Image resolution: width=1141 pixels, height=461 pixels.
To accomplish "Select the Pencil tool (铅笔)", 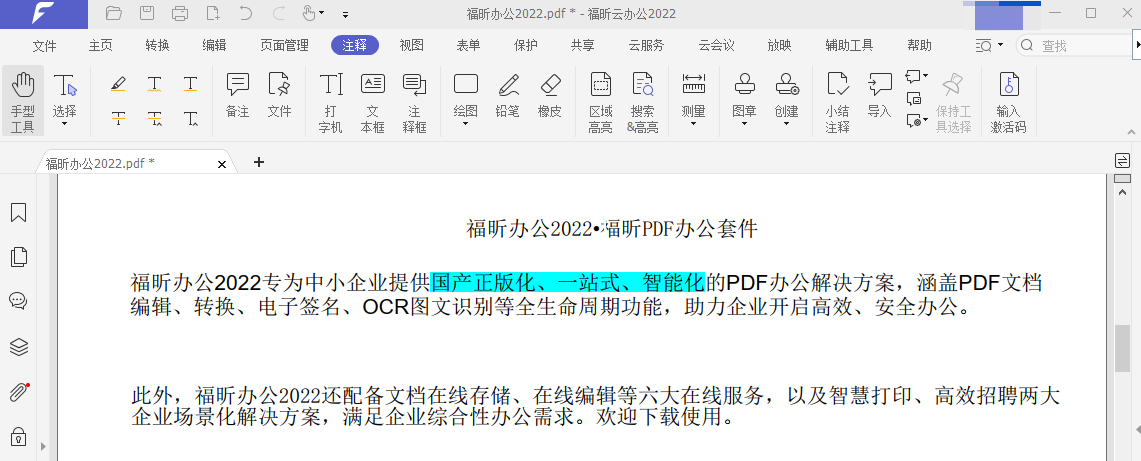I will pyautogui.click(x=508, y=95).
